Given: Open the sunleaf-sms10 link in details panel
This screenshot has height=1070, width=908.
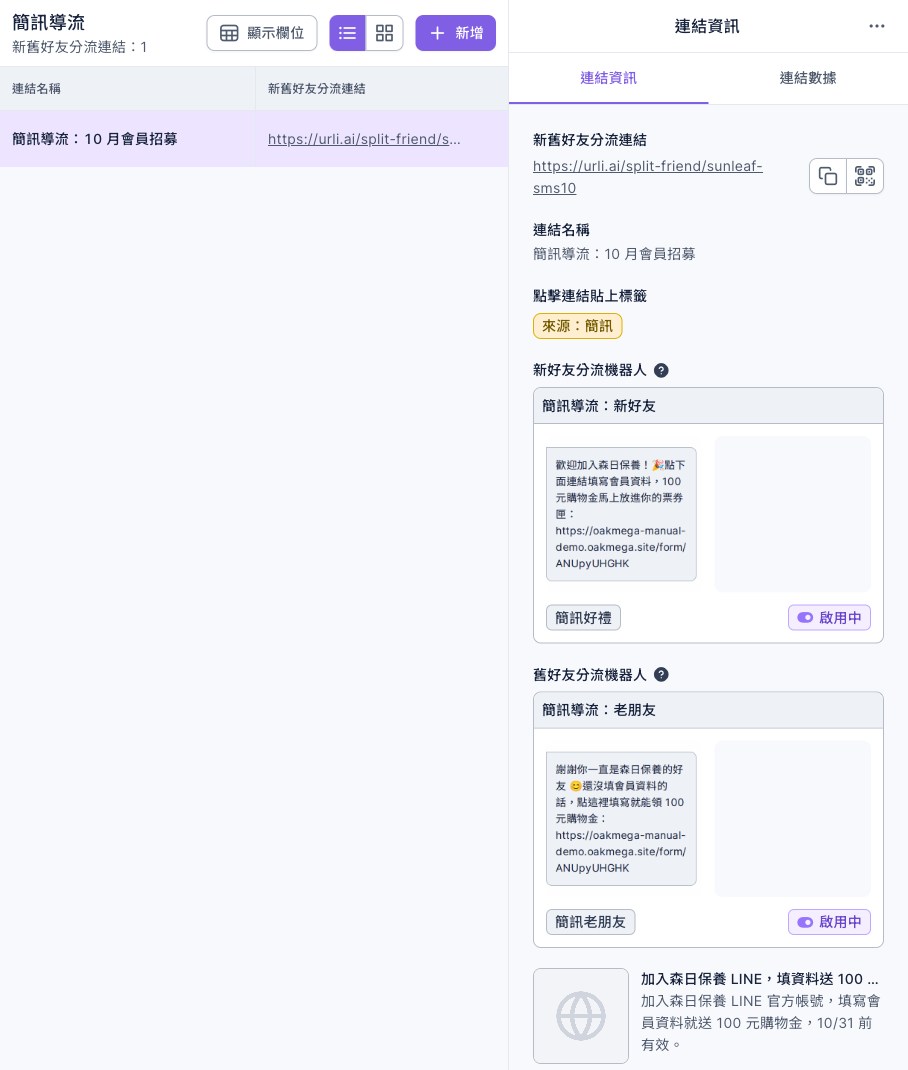Looking at the screenshot, I should tap(647, 177).
